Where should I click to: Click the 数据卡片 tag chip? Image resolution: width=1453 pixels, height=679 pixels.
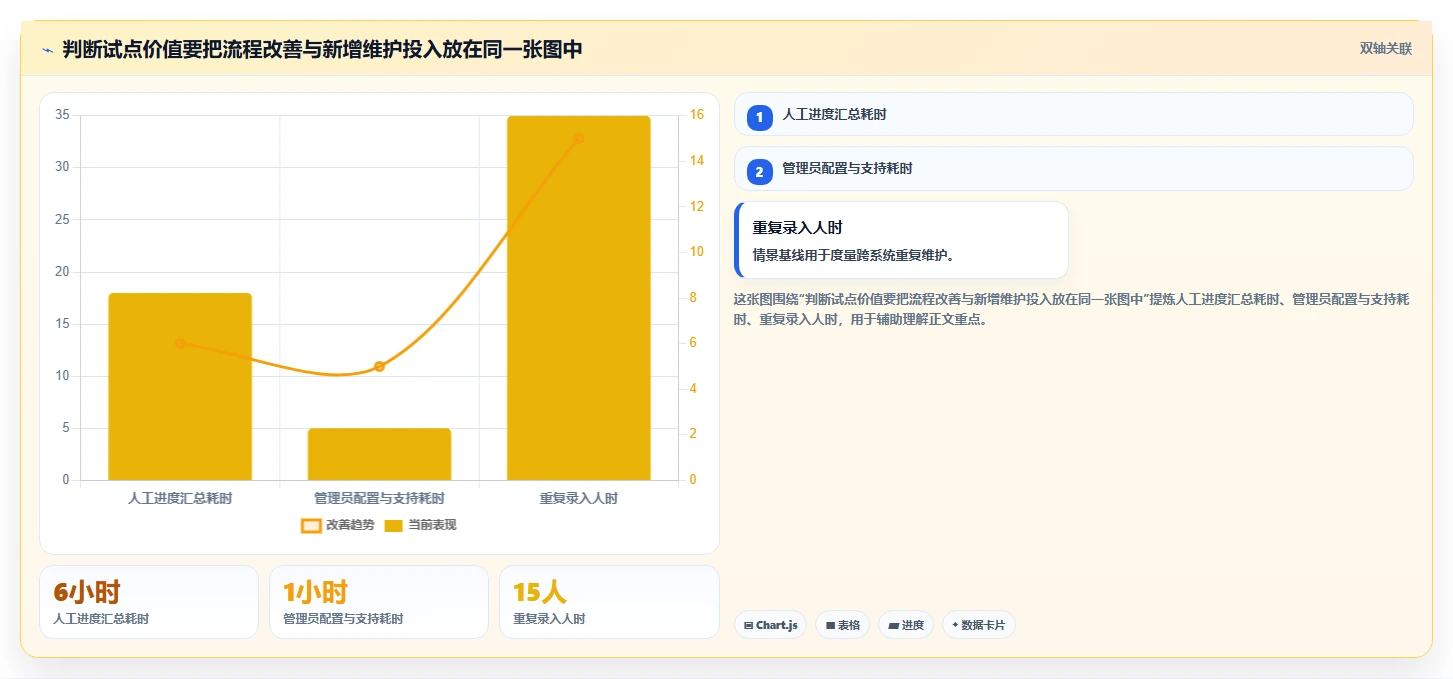pyautogui.click(x=979, y=625)
